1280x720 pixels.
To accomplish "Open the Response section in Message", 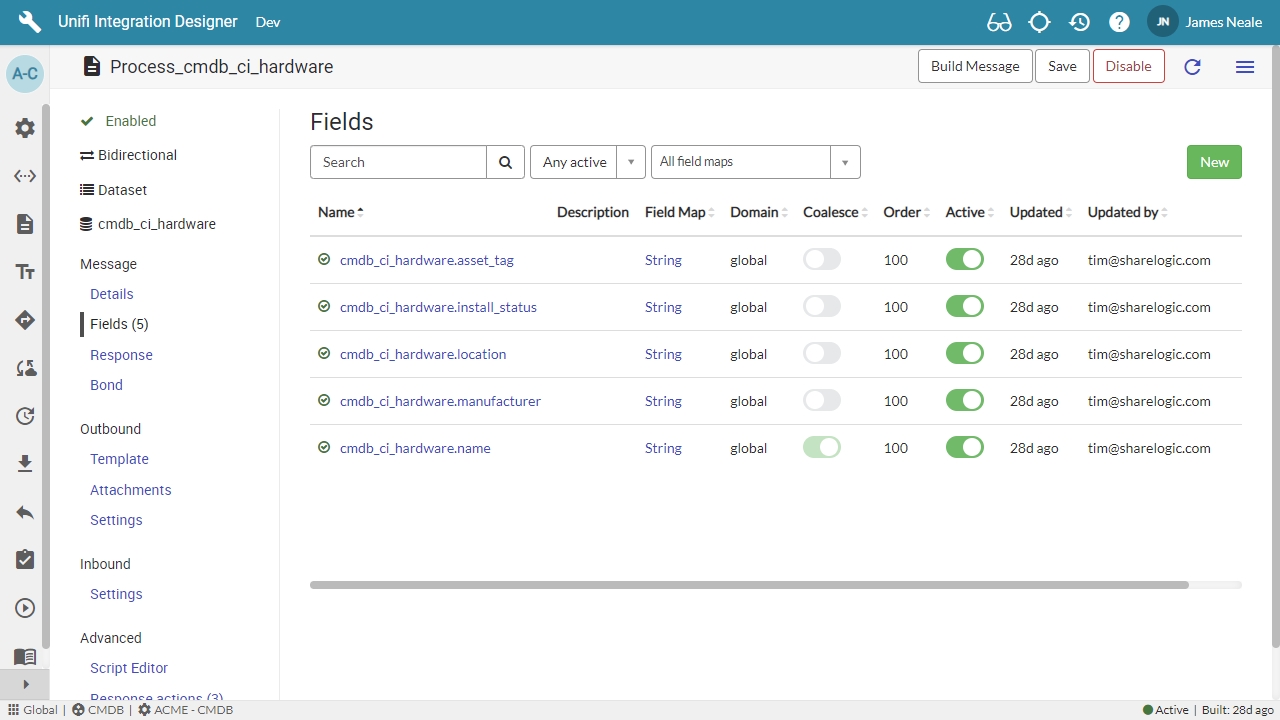I will pos(121,355).
